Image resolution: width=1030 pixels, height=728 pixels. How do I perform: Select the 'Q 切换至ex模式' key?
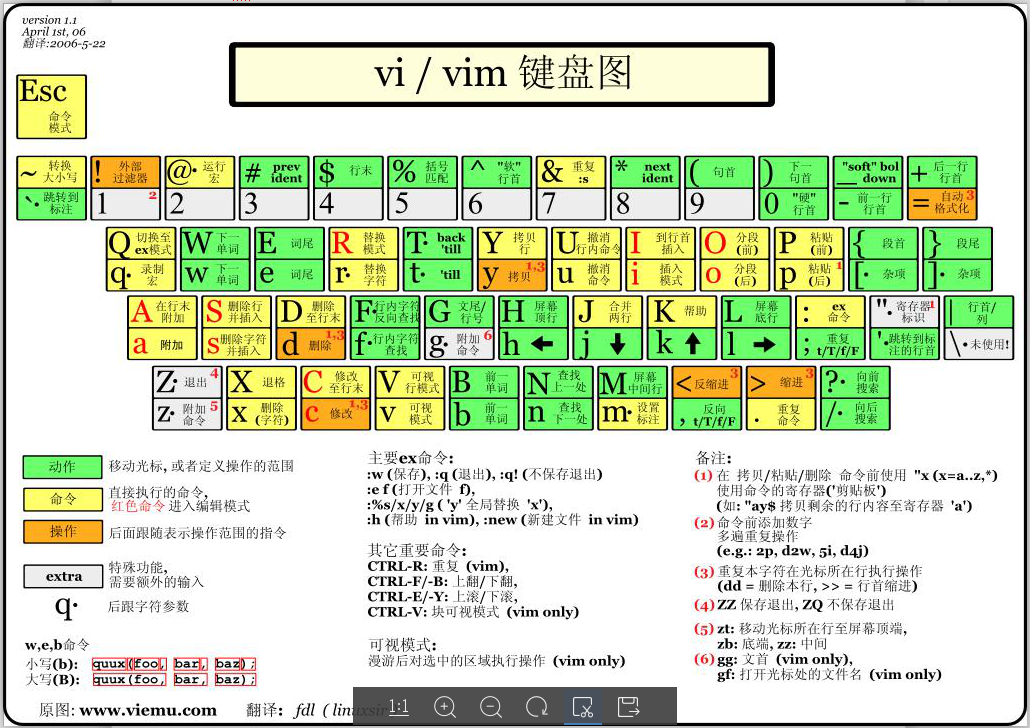point(141,243)
